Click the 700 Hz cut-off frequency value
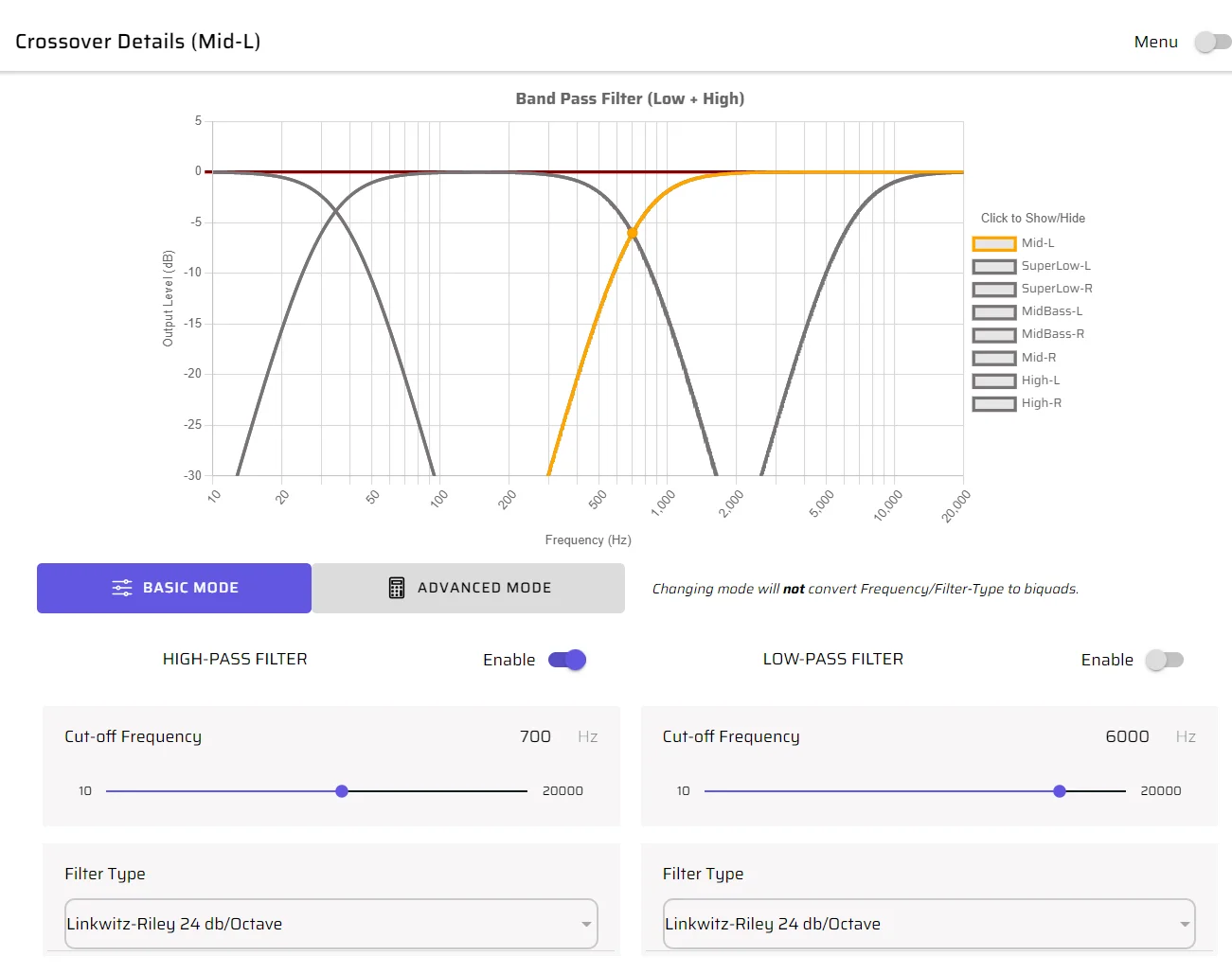The width and height of the screenshot is (1232, 973). coord(535,736)
